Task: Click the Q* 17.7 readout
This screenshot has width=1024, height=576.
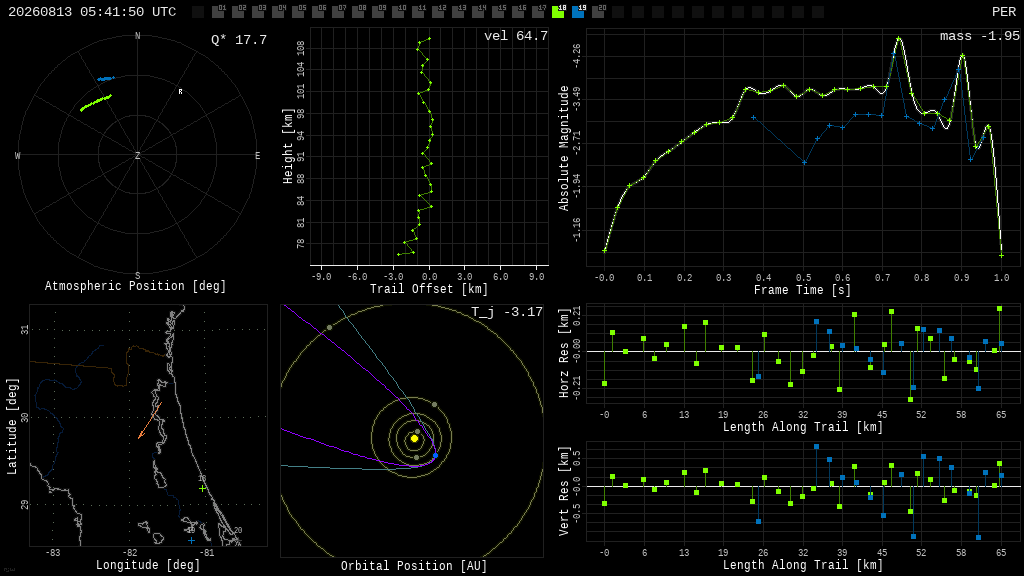Action: (x=239, y=40)
